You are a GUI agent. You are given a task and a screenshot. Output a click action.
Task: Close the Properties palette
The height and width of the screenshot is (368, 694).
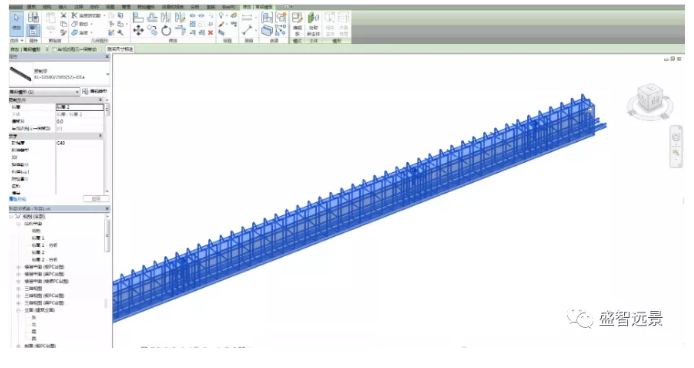point(107,57)
